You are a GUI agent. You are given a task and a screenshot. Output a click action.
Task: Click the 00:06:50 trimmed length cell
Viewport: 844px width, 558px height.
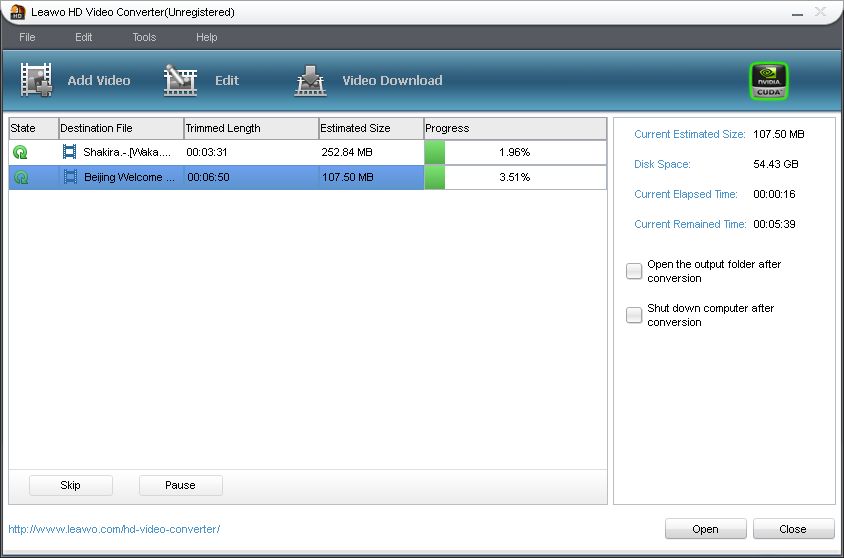coord(208,177)
